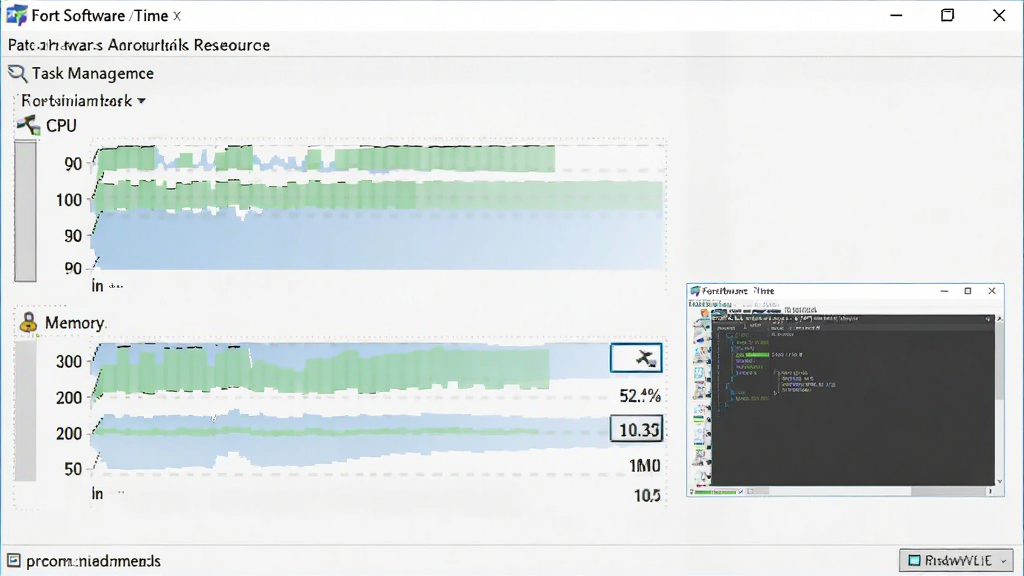Click the magnifier icon beside Task Managemce
Viewport: 1024px width, 576px height.
pyautogui.click(x=18, y=73)
